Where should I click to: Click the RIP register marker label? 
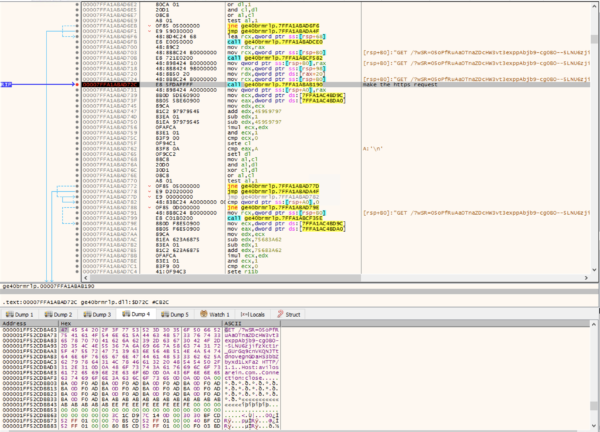(x=6, y=85)
